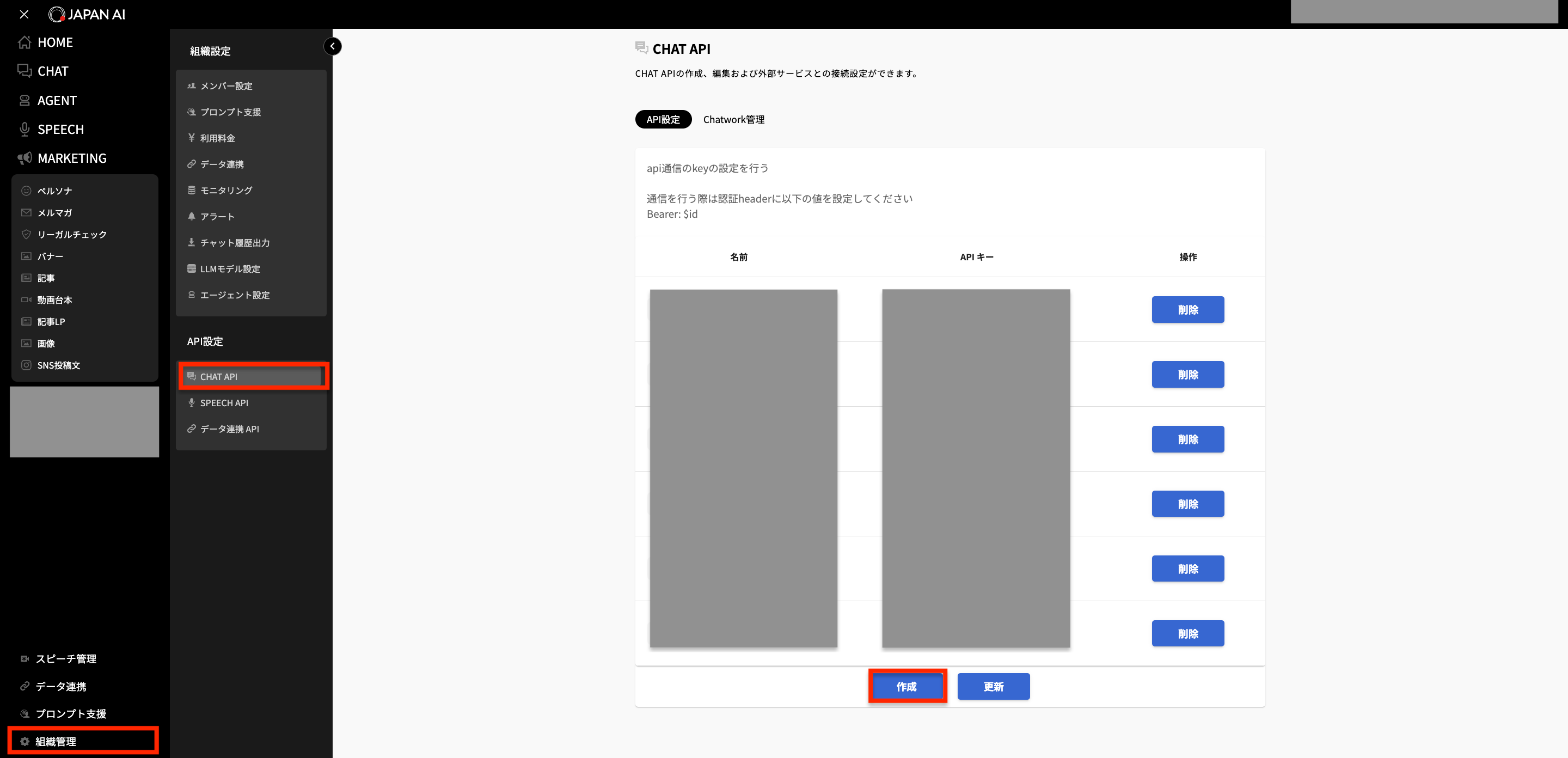Click the アラート bell item
Image resolution: width=1568 pixels, height=758 pixels.
(216, 216)
